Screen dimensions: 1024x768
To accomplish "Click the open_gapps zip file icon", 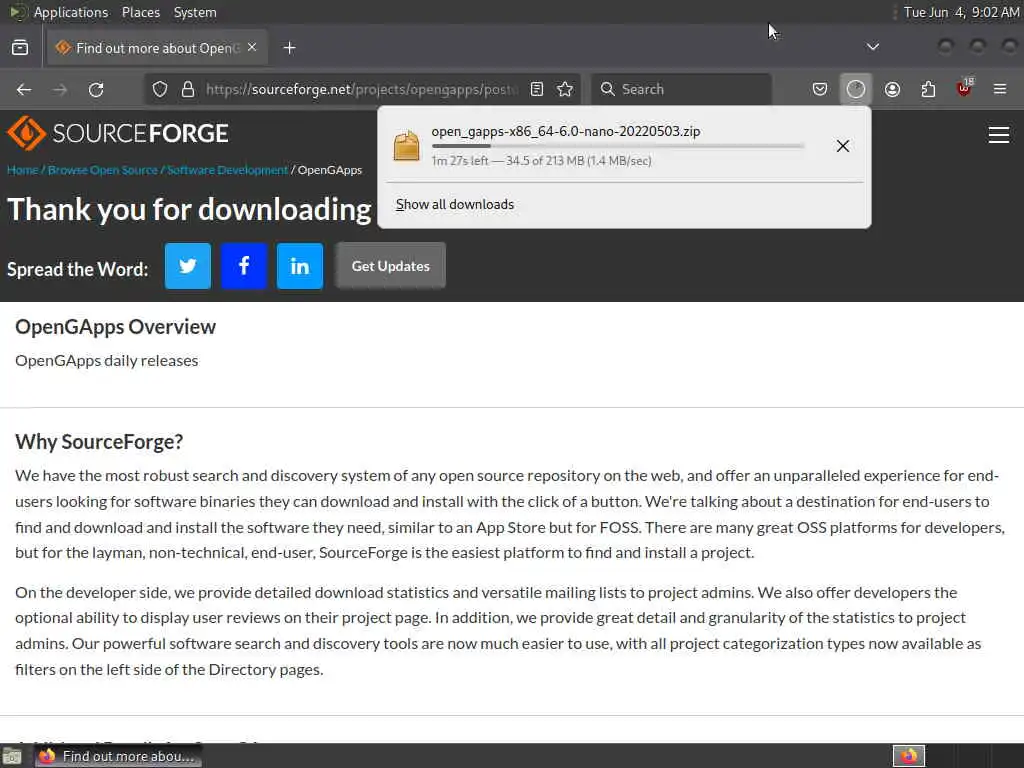I will pyautogui.click(x=406, y=146).
